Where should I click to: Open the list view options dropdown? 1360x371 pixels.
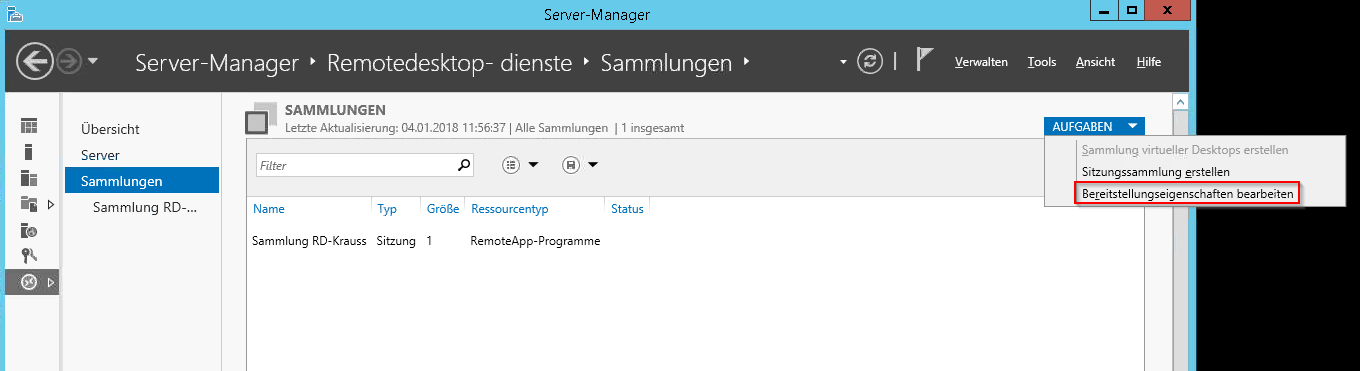click(x=520, y=165)
